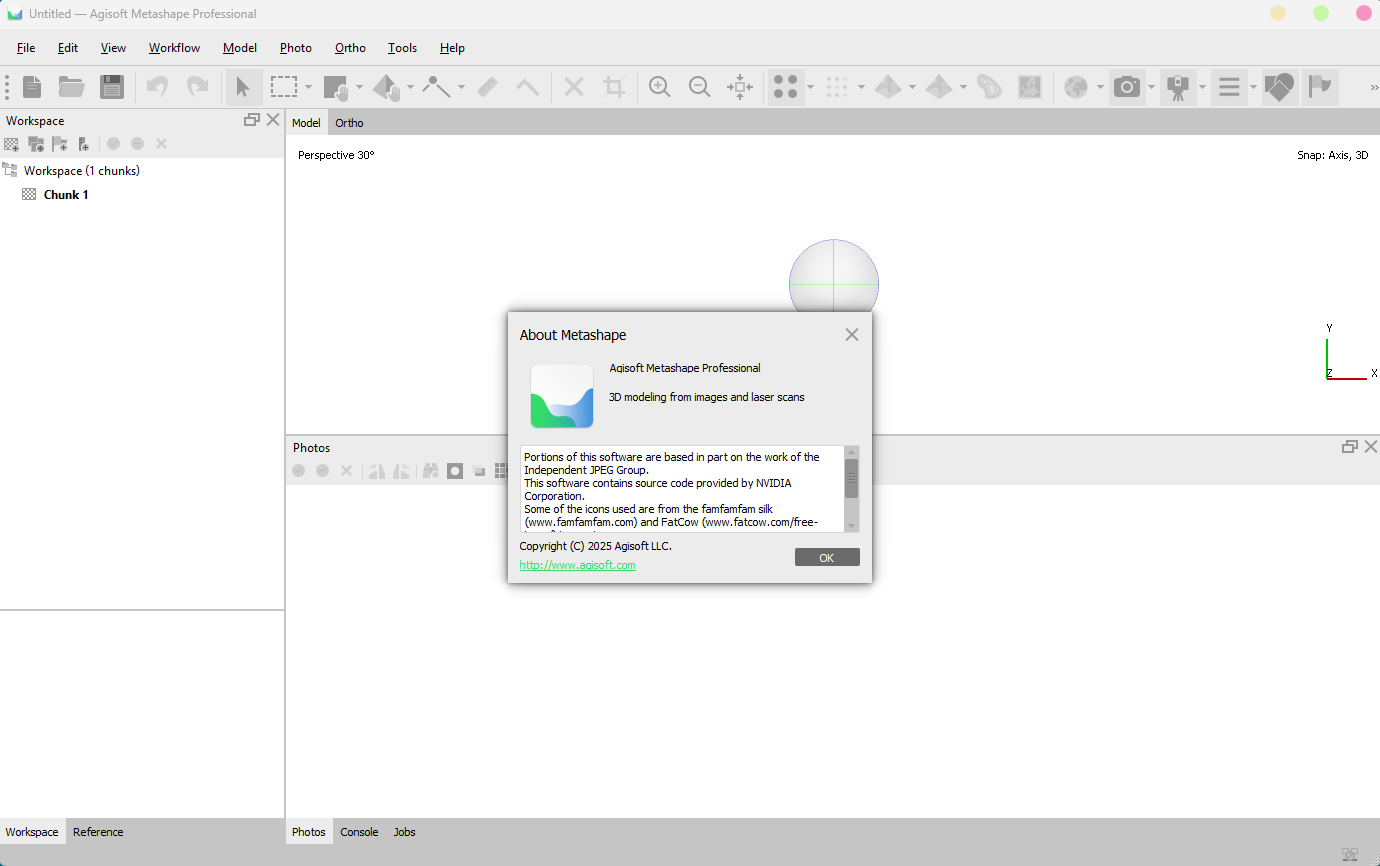Activate the Move Object tool
Viewport: 1380px width, 866px height.
tap(386, 87)
